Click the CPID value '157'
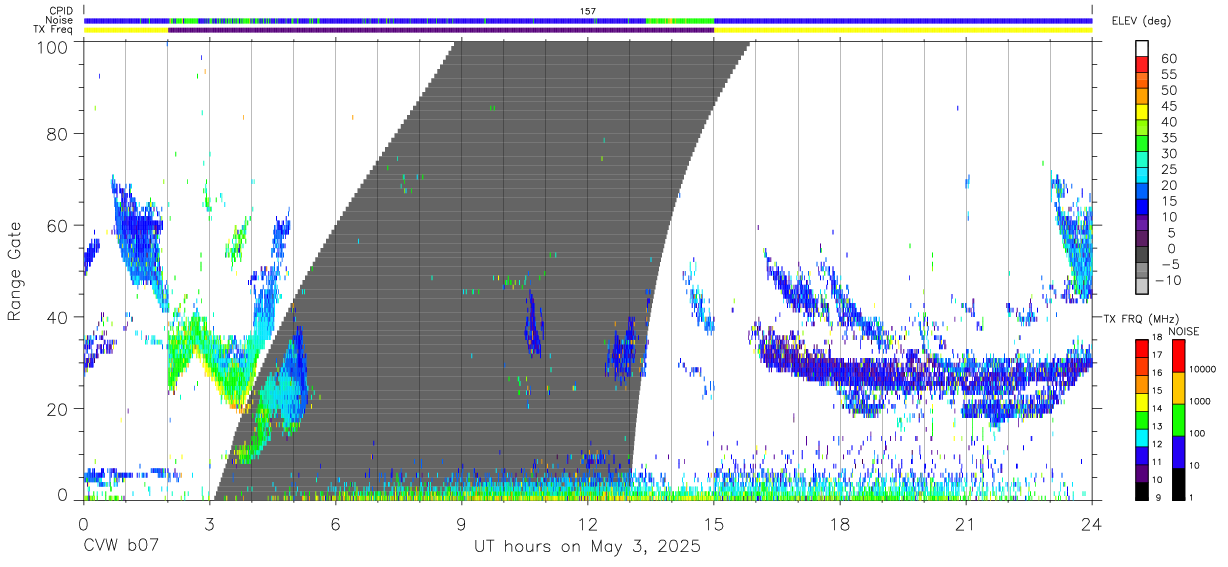The width and height of the screenshot is (1228, 567). coord(588,11)
